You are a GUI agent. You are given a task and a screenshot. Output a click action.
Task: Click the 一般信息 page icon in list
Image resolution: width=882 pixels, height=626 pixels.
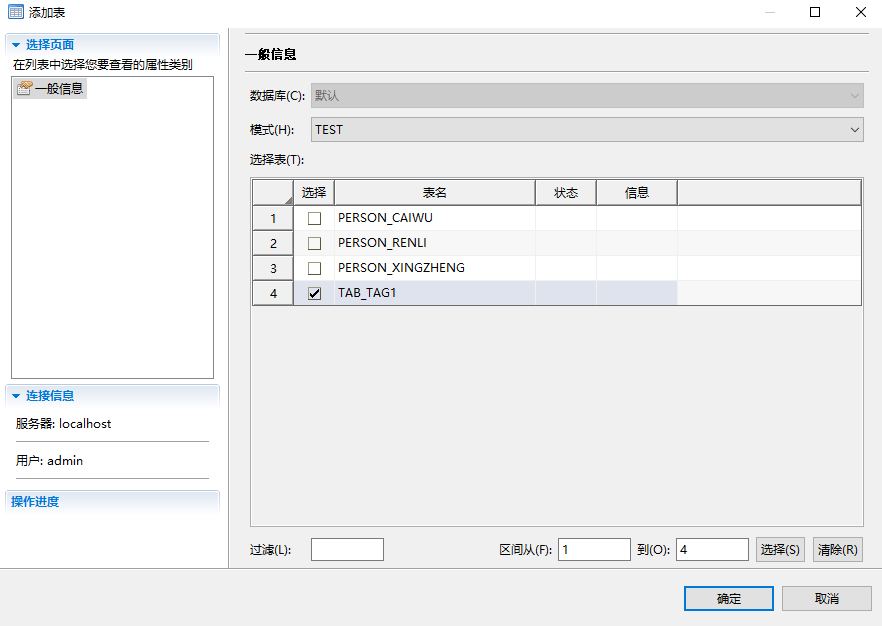pyautogui.click(x=24, y=88)
